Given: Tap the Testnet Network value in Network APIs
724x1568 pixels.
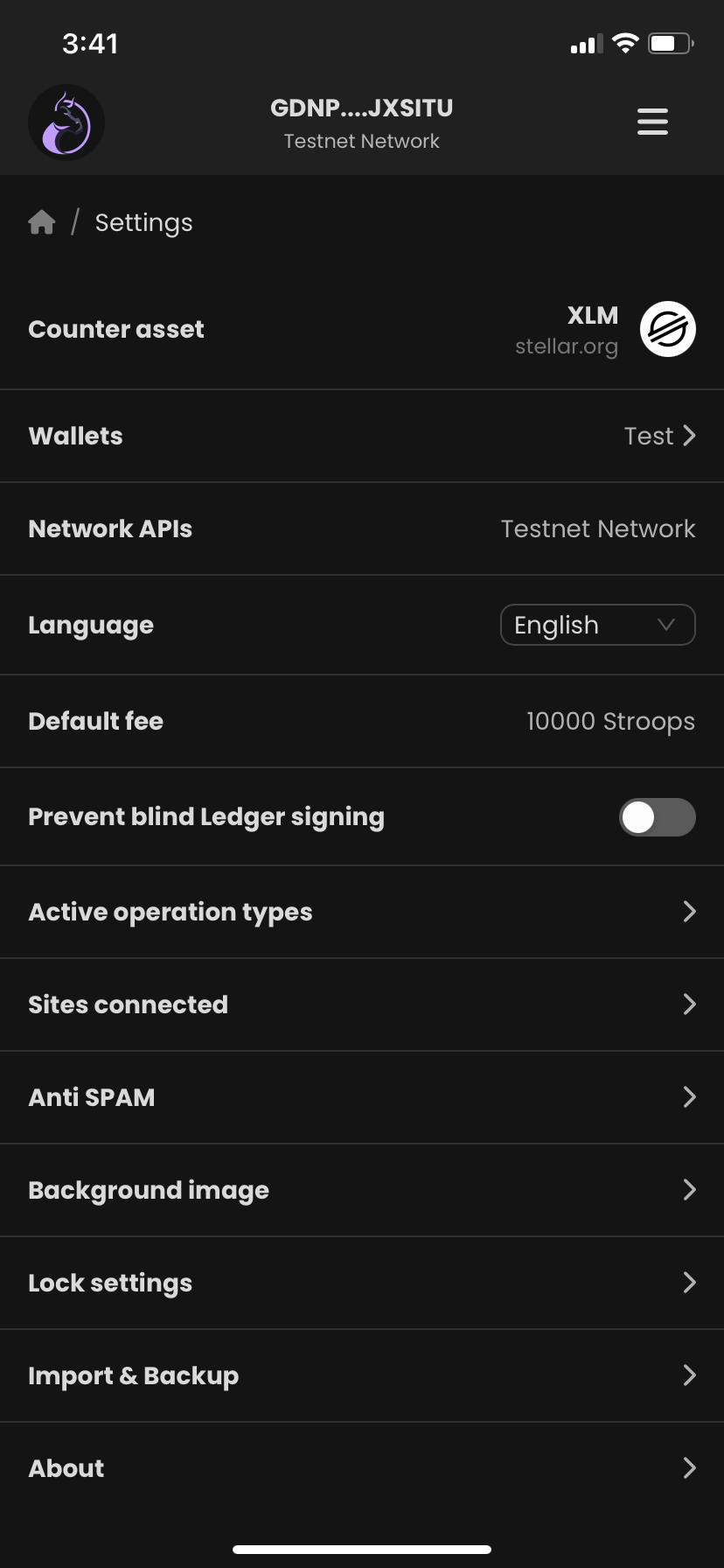Looking at the screenshot, I should (x=598, y=528).
